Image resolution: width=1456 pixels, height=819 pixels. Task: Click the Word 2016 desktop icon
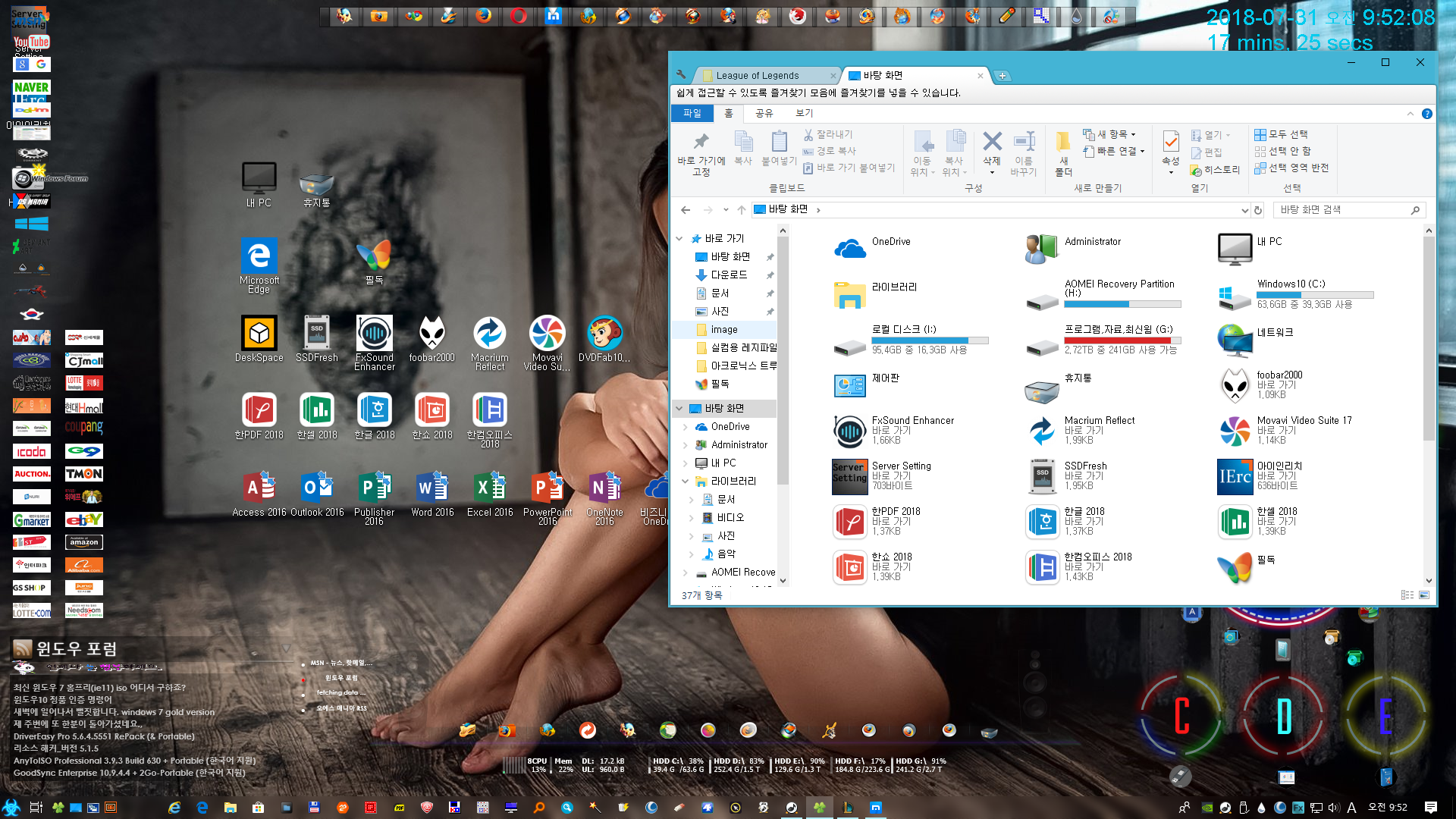pyautogui.click(x=432, y=494)
